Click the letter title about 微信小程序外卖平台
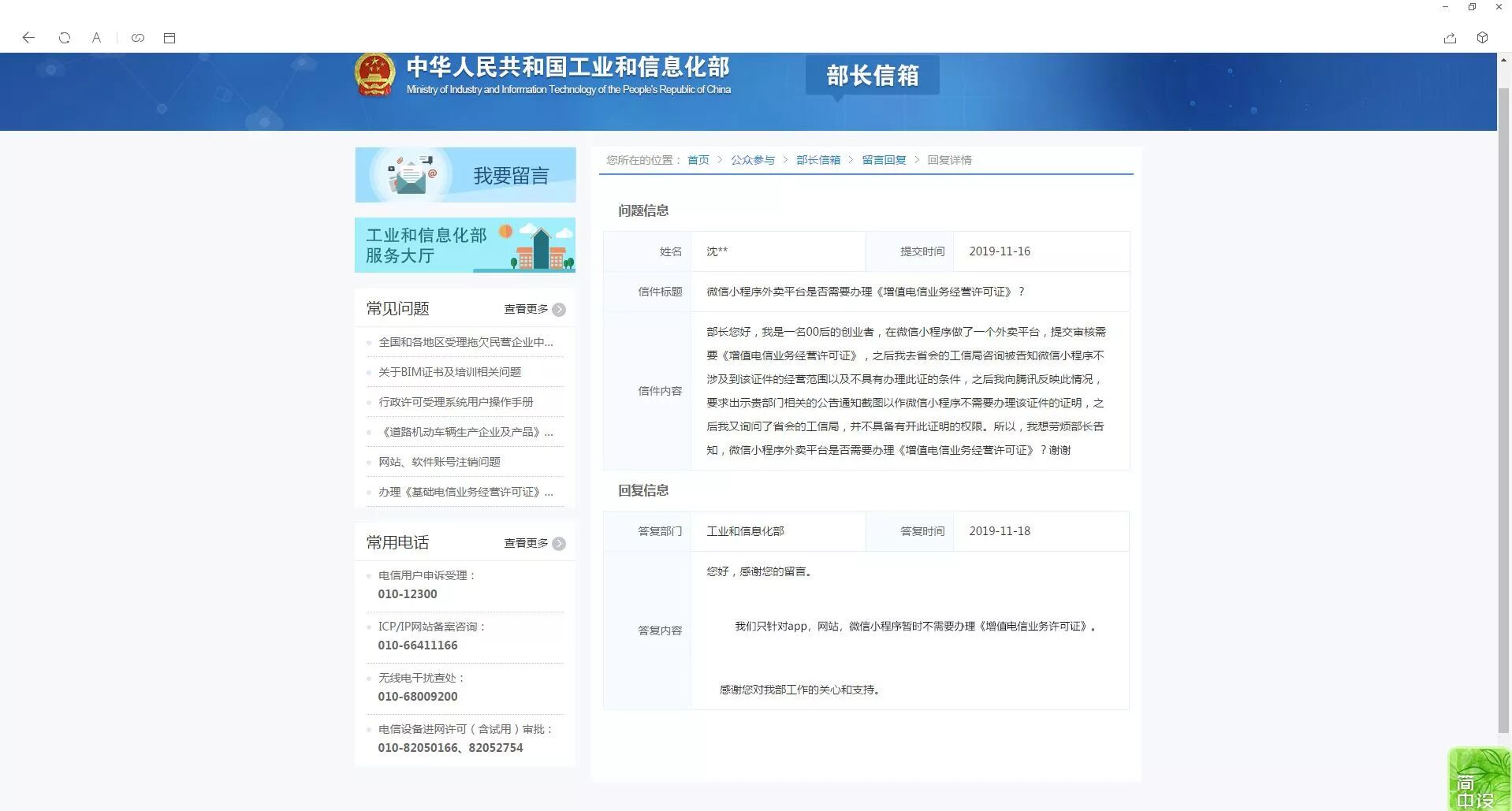 click(x=866, y=292)
